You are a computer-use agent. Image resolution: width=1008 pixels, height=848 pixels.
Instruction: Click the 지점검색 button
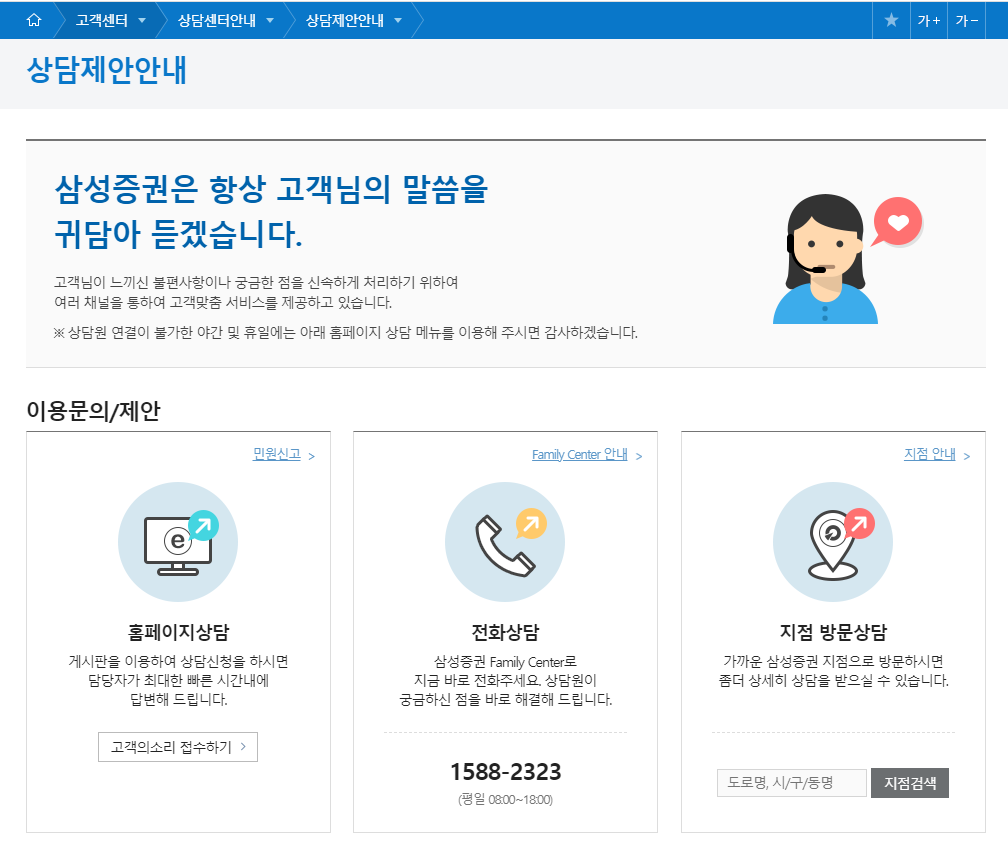coord(910,783)
